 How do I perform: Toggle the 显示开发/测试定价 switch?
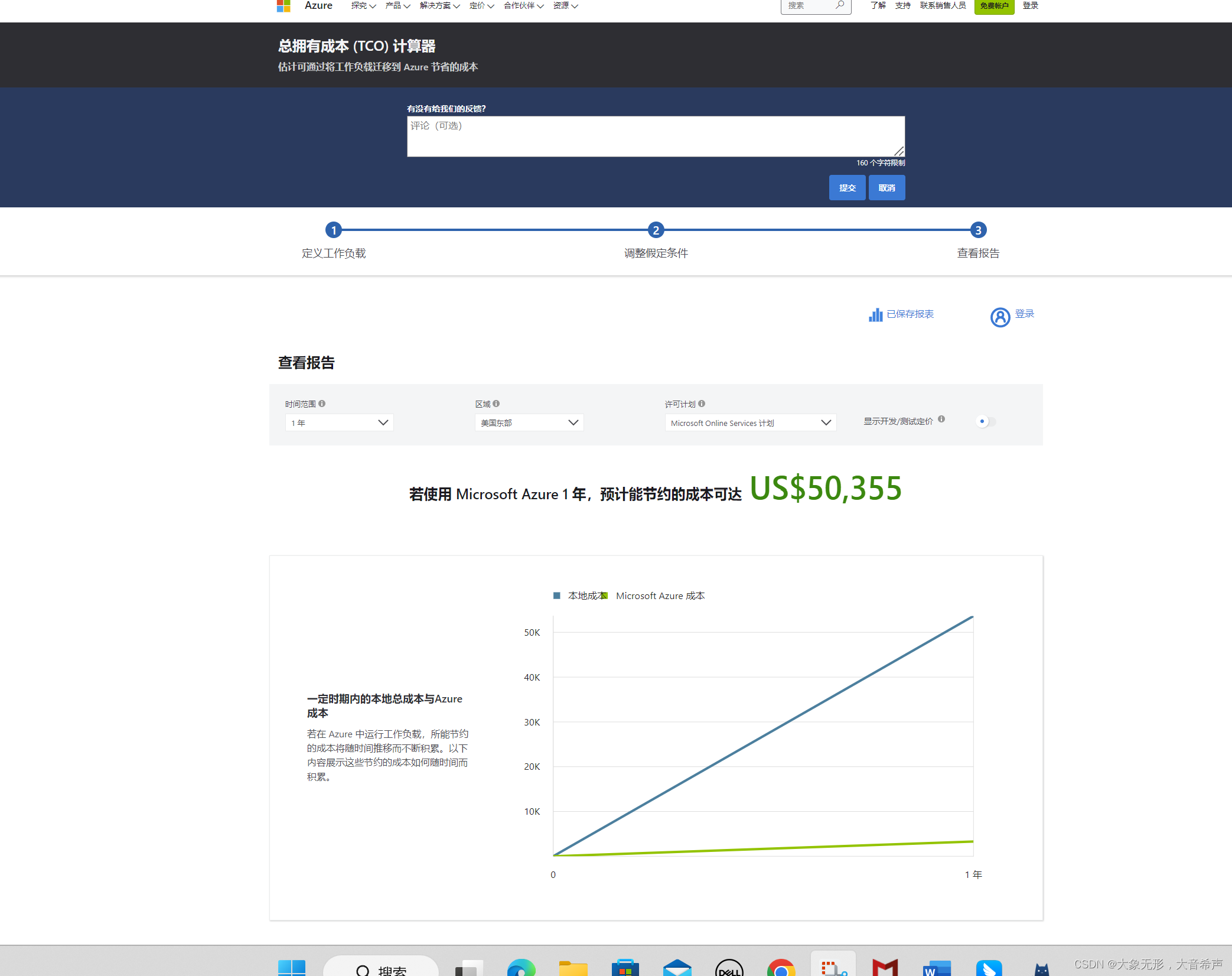click(986, 422)
